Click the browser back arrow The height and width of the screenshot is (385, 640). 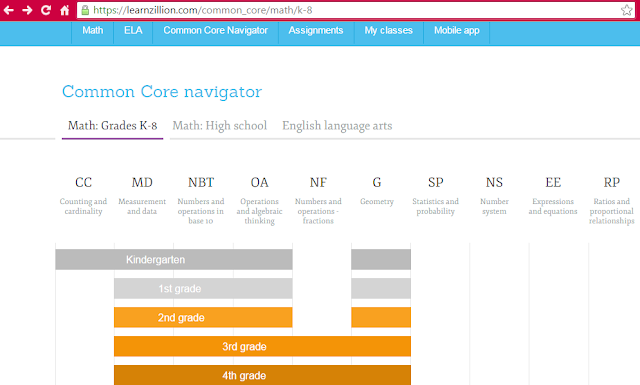pyautogui.click(x=8, y=10)
